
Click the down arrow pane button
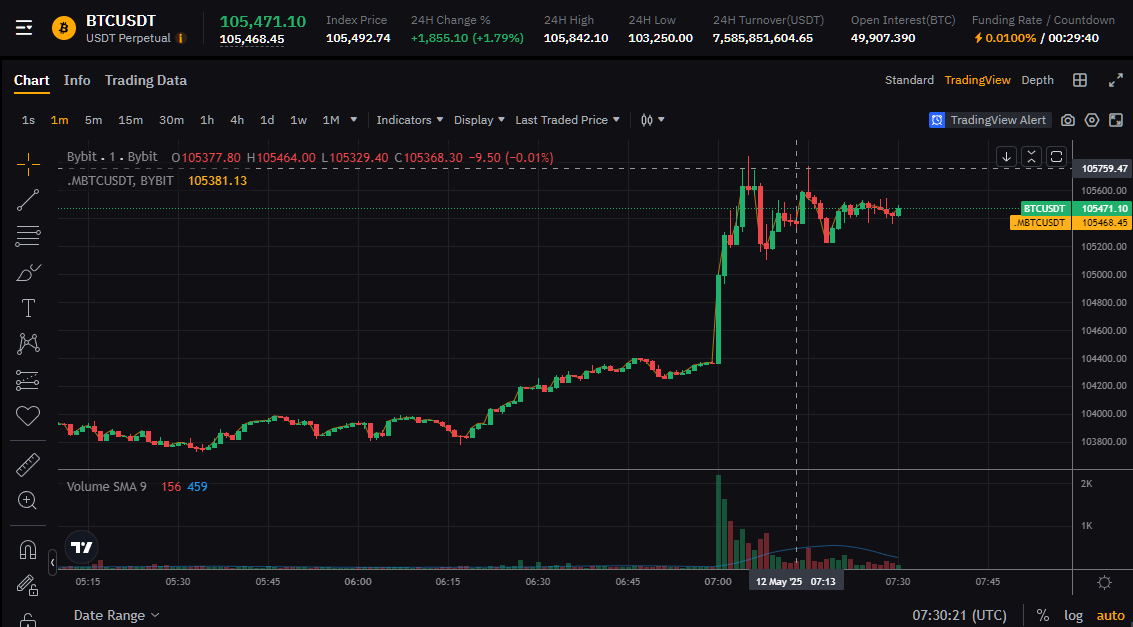tap(1006, 156)
